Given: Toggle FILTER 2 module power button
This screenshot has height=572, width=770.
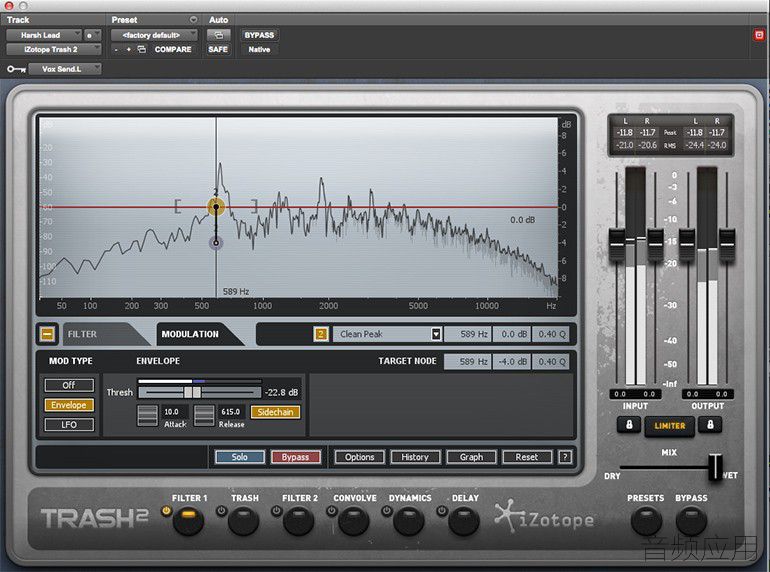Looking at the screenshot, I should click(276, 511).
